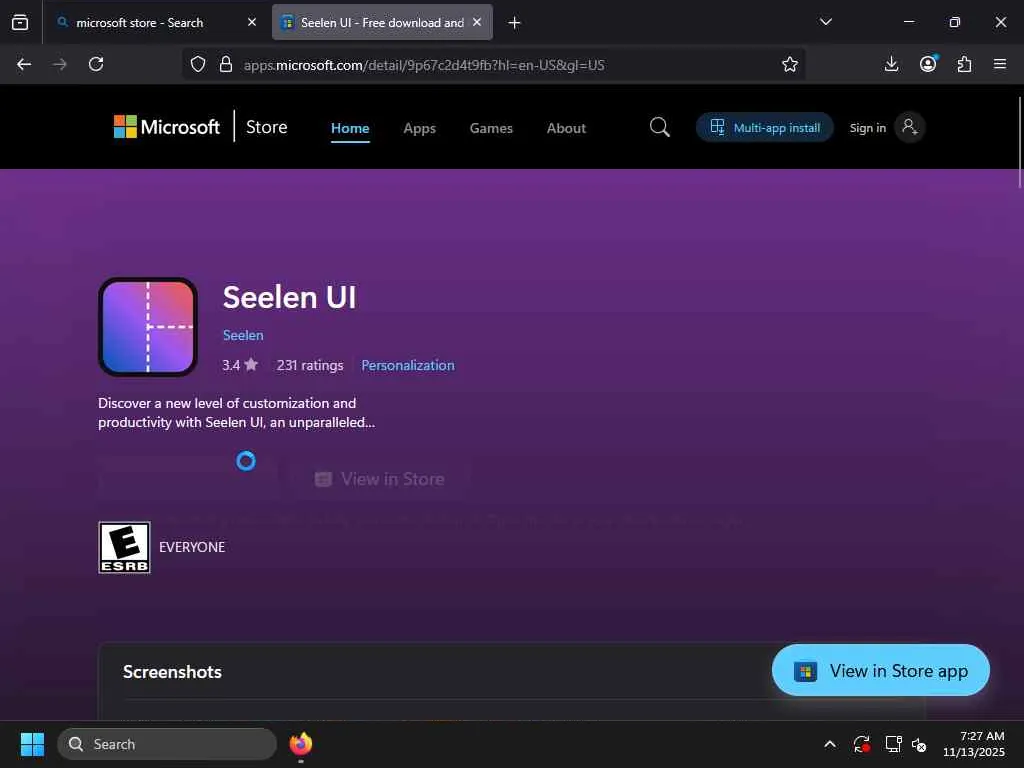Open the network display tray icon
The image size is (1024, 768).
point(893,744)
